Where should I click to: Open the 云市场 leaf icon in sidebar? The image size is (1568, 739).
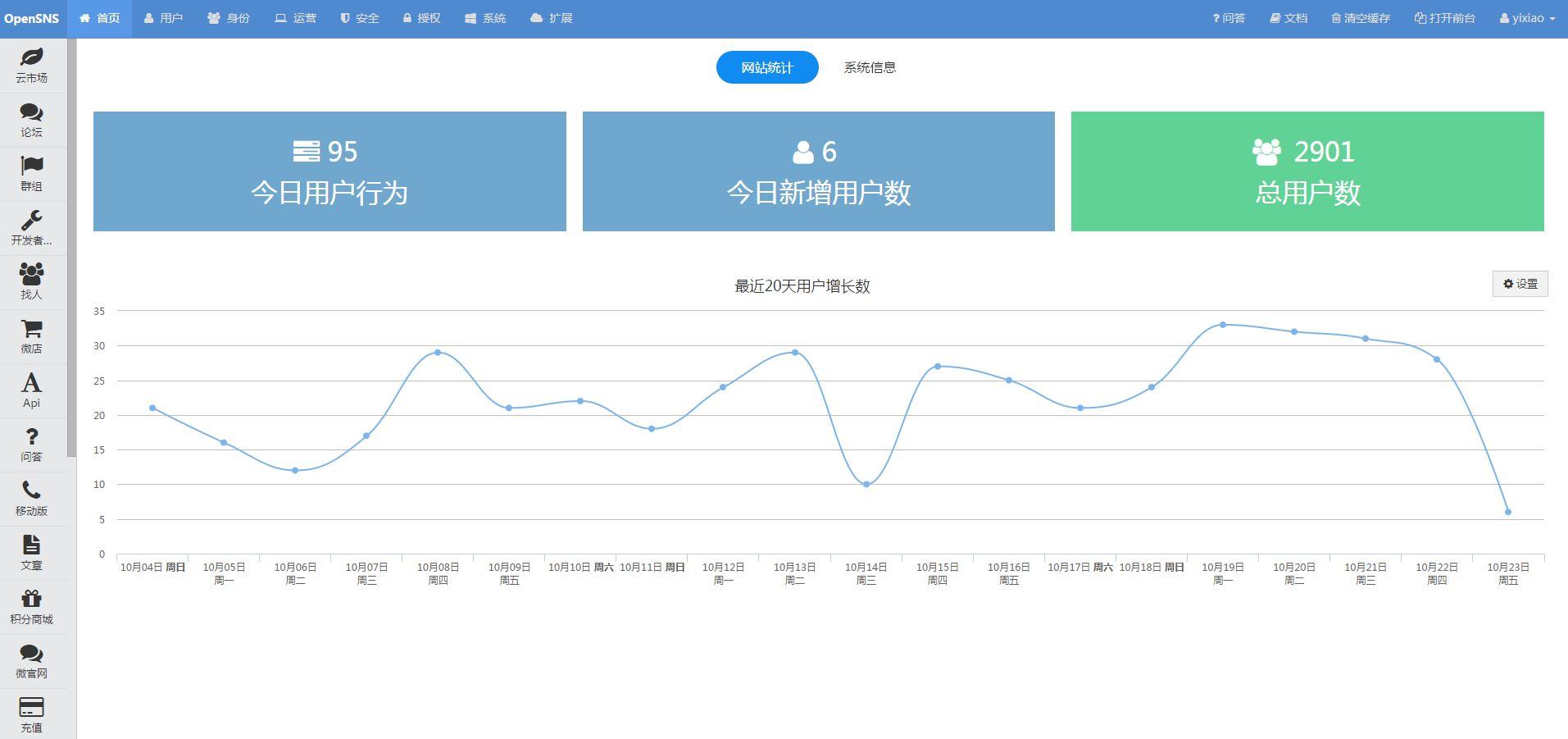pos(31,57)
